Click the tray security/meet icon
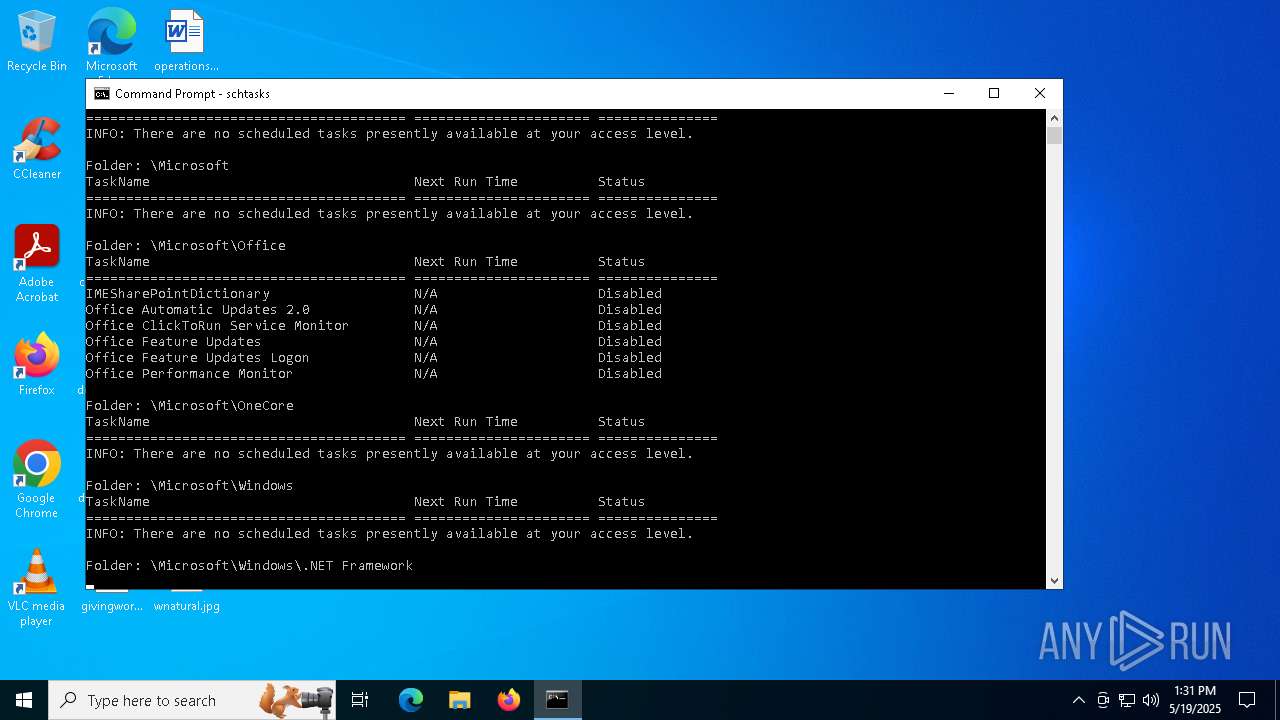 (x=1103, y=700)
